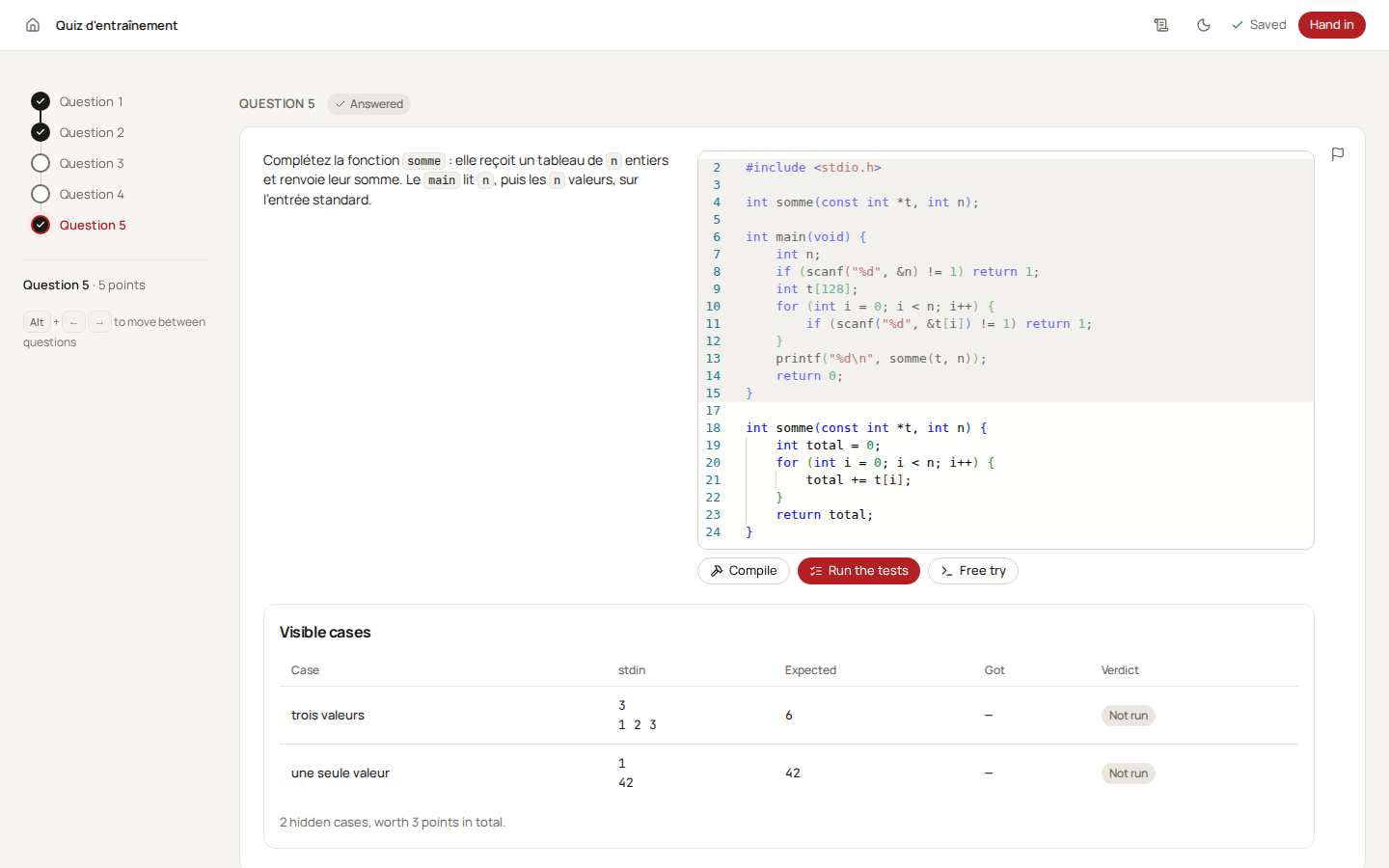The image size is (1389, 868).
Task: Click the 'Quiz d'entraînement' title
Action: point(117,25)
